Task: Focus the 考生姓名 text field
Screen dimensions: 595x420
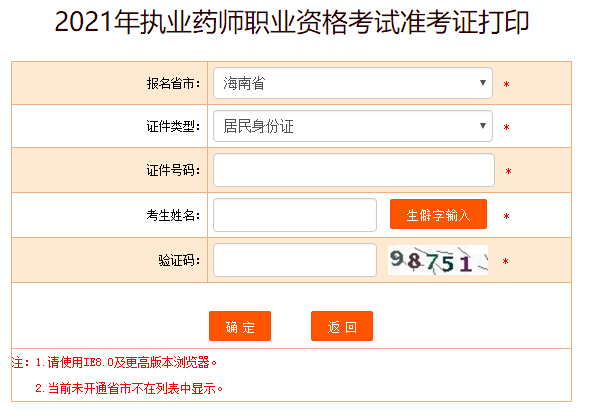Action: [295, 215]
